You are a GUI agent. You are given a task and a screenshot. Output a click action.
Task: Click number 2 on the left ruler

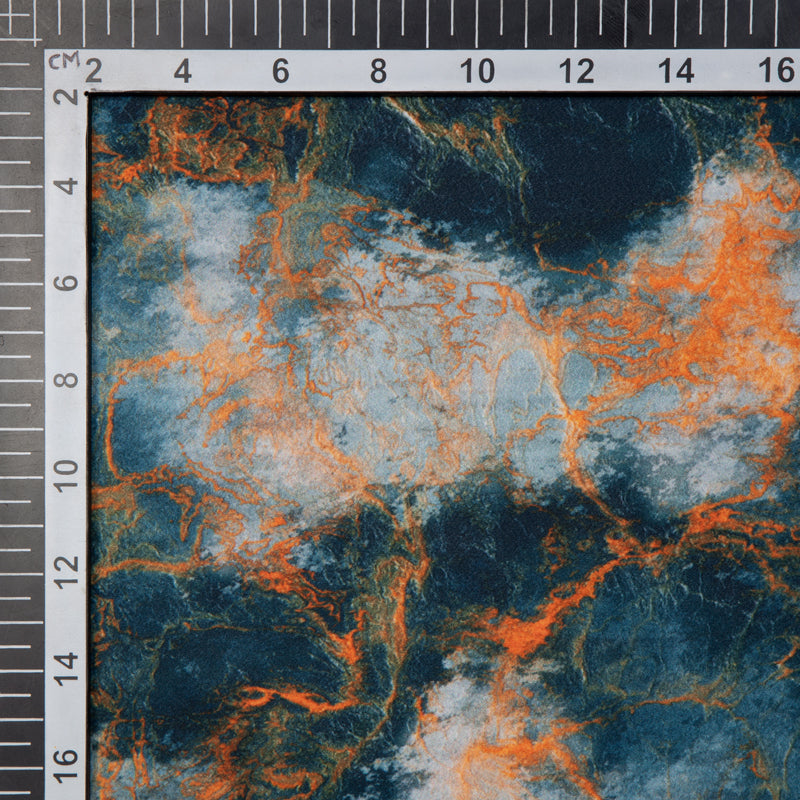pyautogui.click(x=66, y=97)
